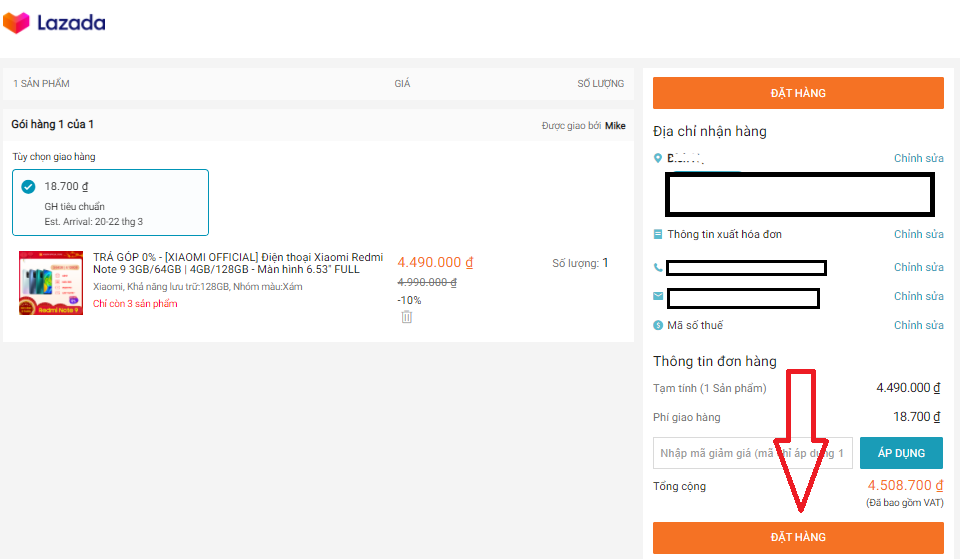Image resolution: width=960 pixels, height=559 pixels.
Task: Click the (Đã bao gồm VAT) note
Action: pyautogui.click(x=904, y=503)
